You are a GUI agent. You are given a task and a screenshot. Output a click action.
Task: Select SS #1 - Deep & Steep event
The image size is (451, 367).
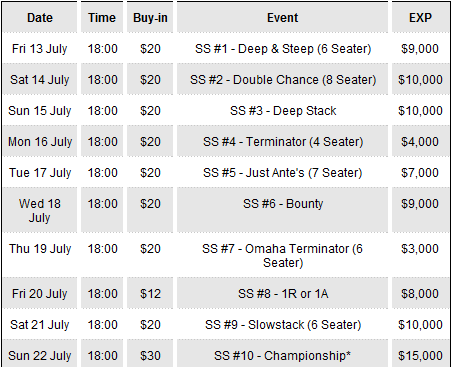pyautogui.click(x=283, y=49)
